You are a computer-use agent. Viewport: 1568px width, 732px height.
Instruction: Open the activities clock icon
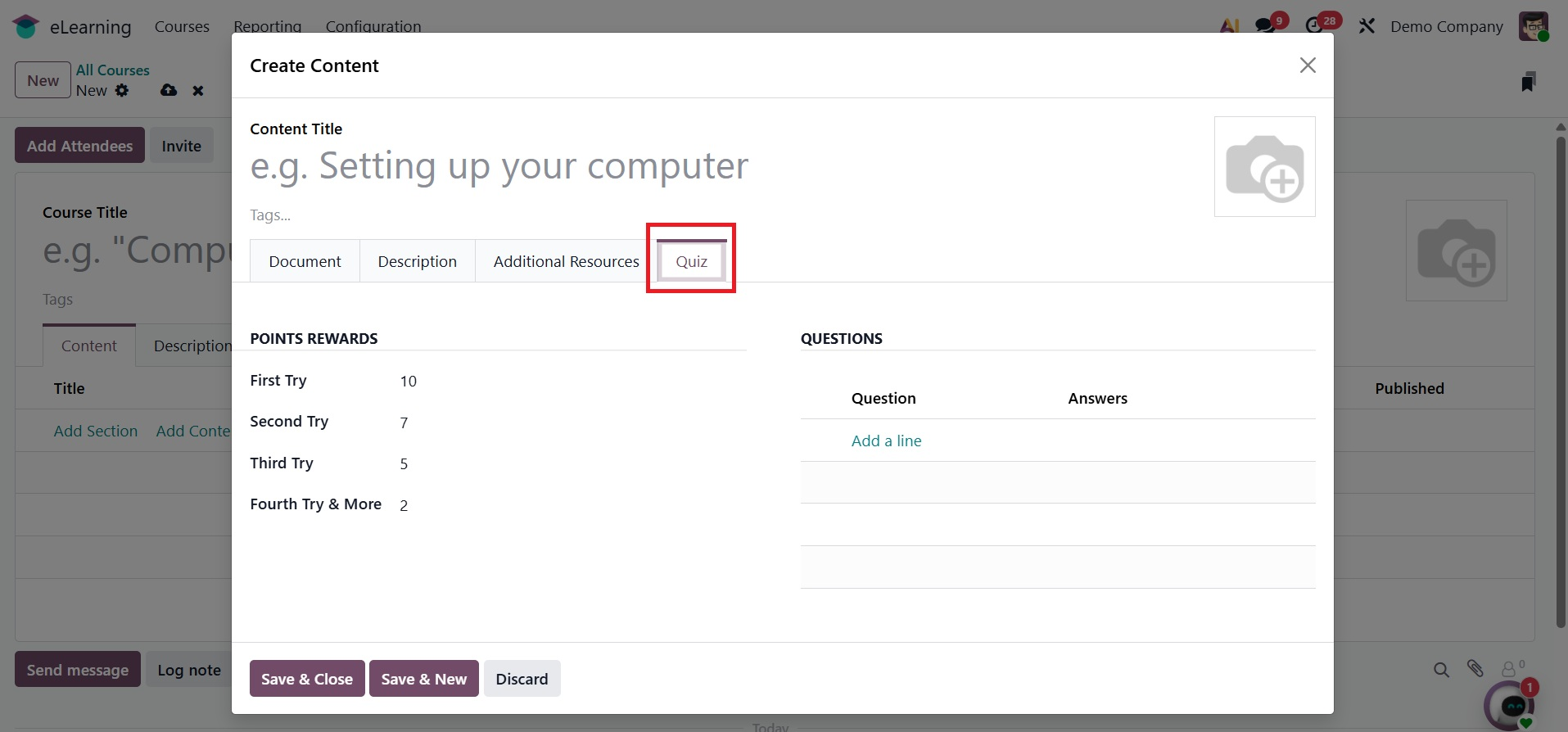tap(1315, 25)
